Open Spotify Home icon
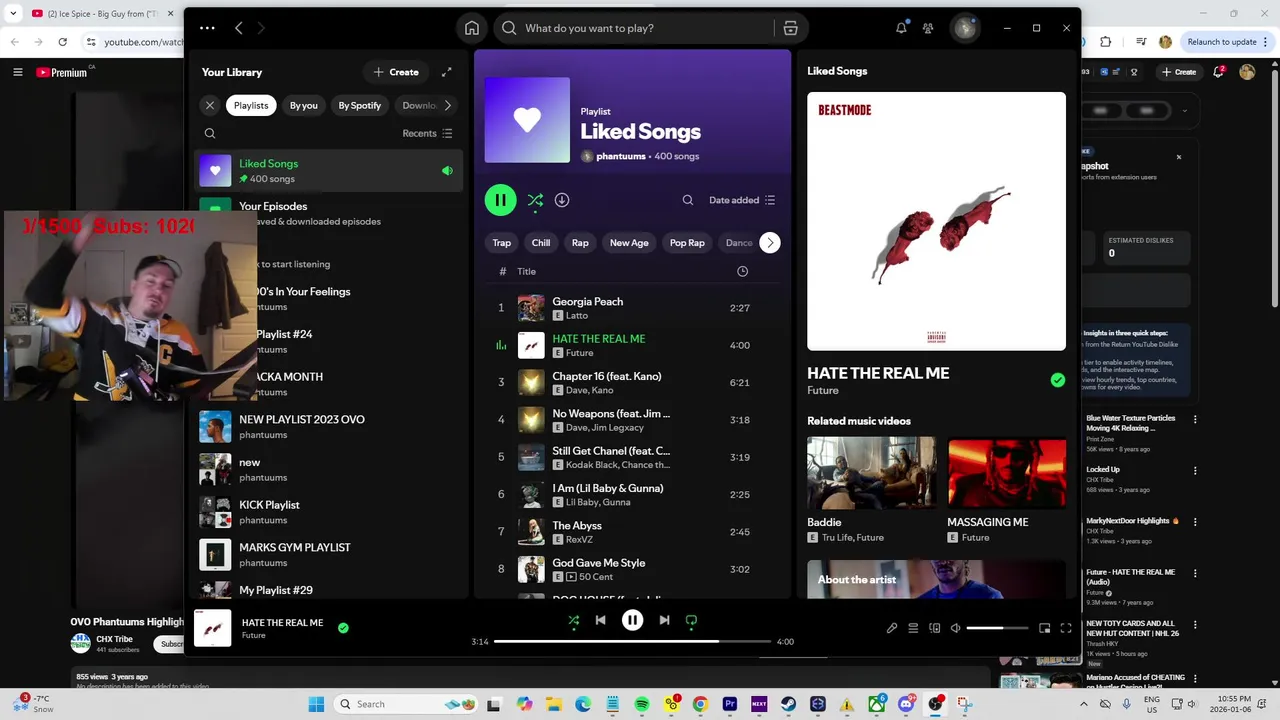 tap(472, 28)
